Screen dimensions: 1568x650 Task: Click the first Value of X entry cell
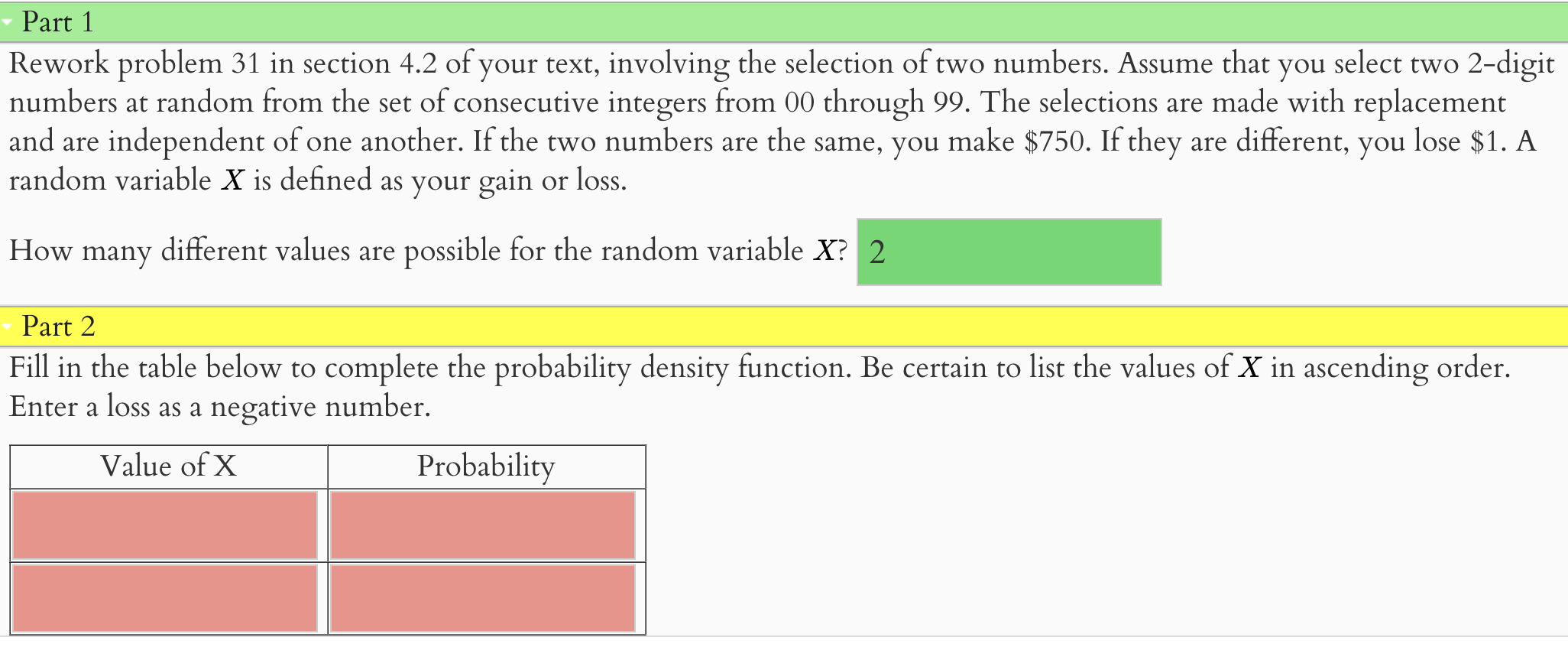pyautogui.click(x=164, y=525)
